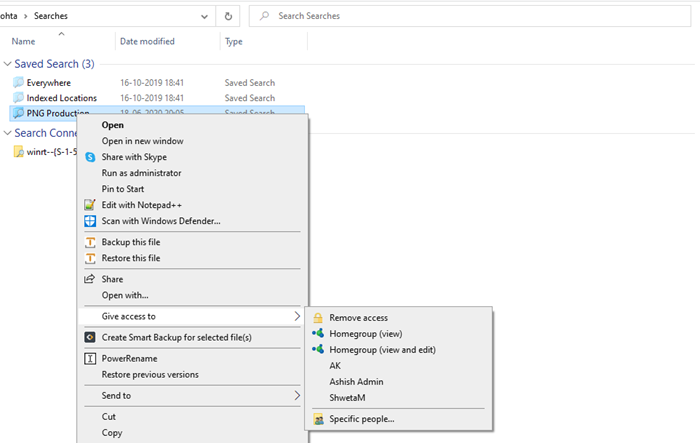The width and height of the screenshot is (700, 443).
Task: Click Saved Search type of Indexed Locations
Action: point(250,98)
